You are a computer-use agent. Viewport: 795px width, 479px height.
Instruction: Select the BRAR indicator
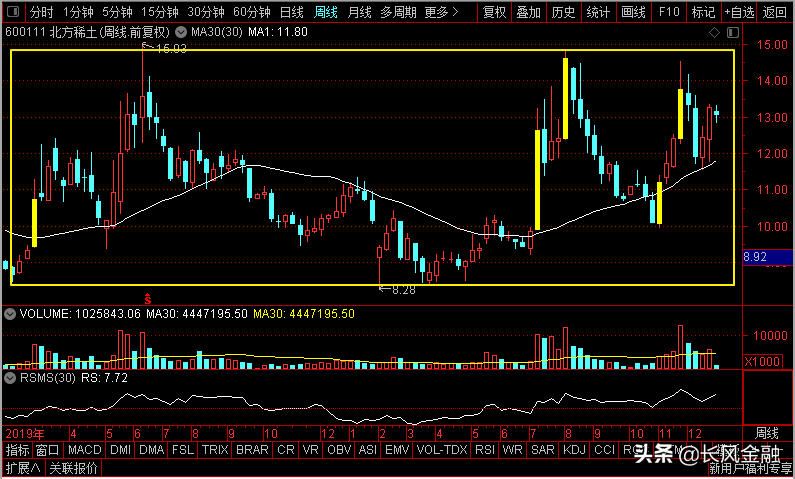coord(252,450)
